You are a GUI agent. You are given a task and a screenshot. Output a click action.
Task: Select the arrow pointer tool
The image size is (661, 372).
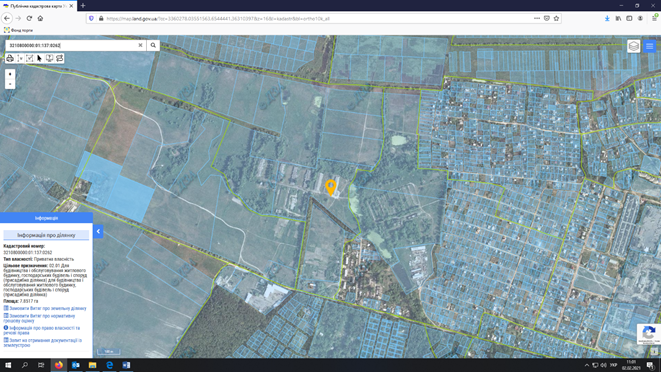tap(39, 58)
